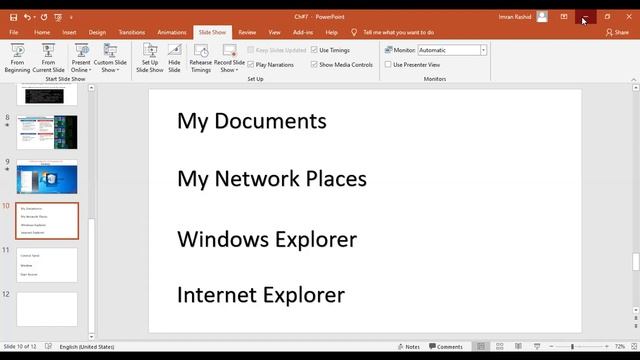The height and width of the screenshot is (360, 640).
Task: Switch to the Insert tab
Action: [69, 32]
